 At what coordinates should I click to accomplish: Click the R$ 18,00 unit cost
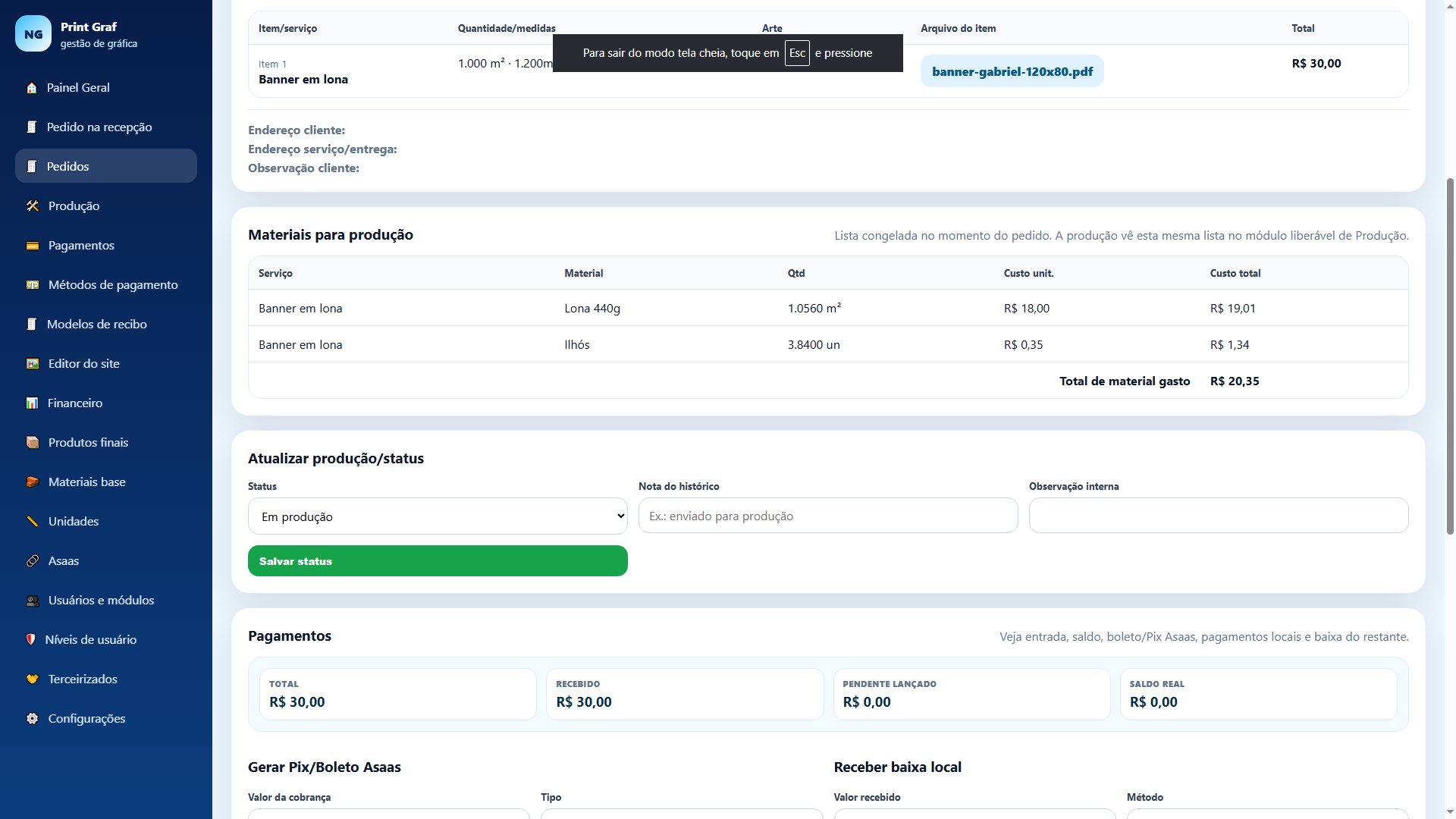point(1027,309)
